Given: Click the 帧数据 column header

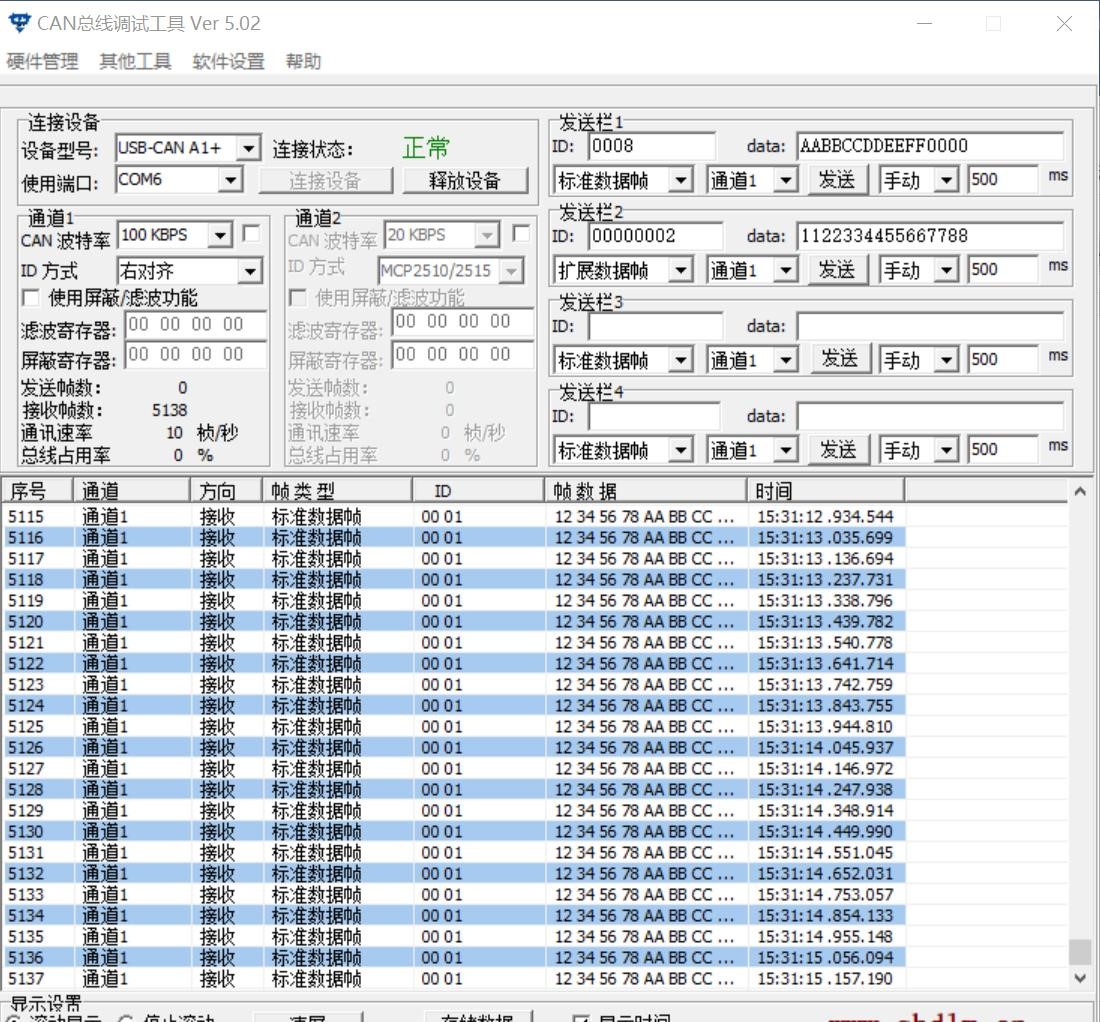Looking at the screenshot, I should (645, 491).
